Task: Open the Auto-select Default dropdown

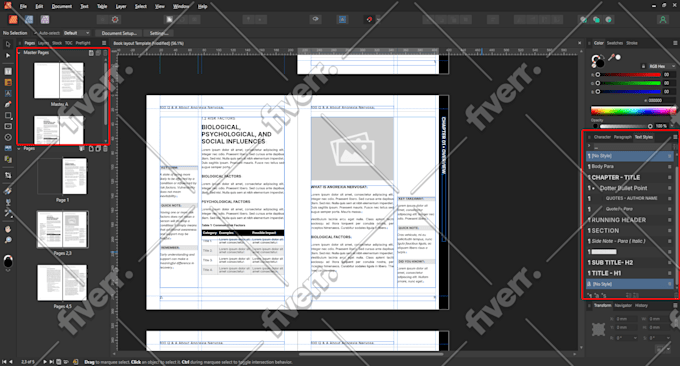Action: (x=77, y=33)
